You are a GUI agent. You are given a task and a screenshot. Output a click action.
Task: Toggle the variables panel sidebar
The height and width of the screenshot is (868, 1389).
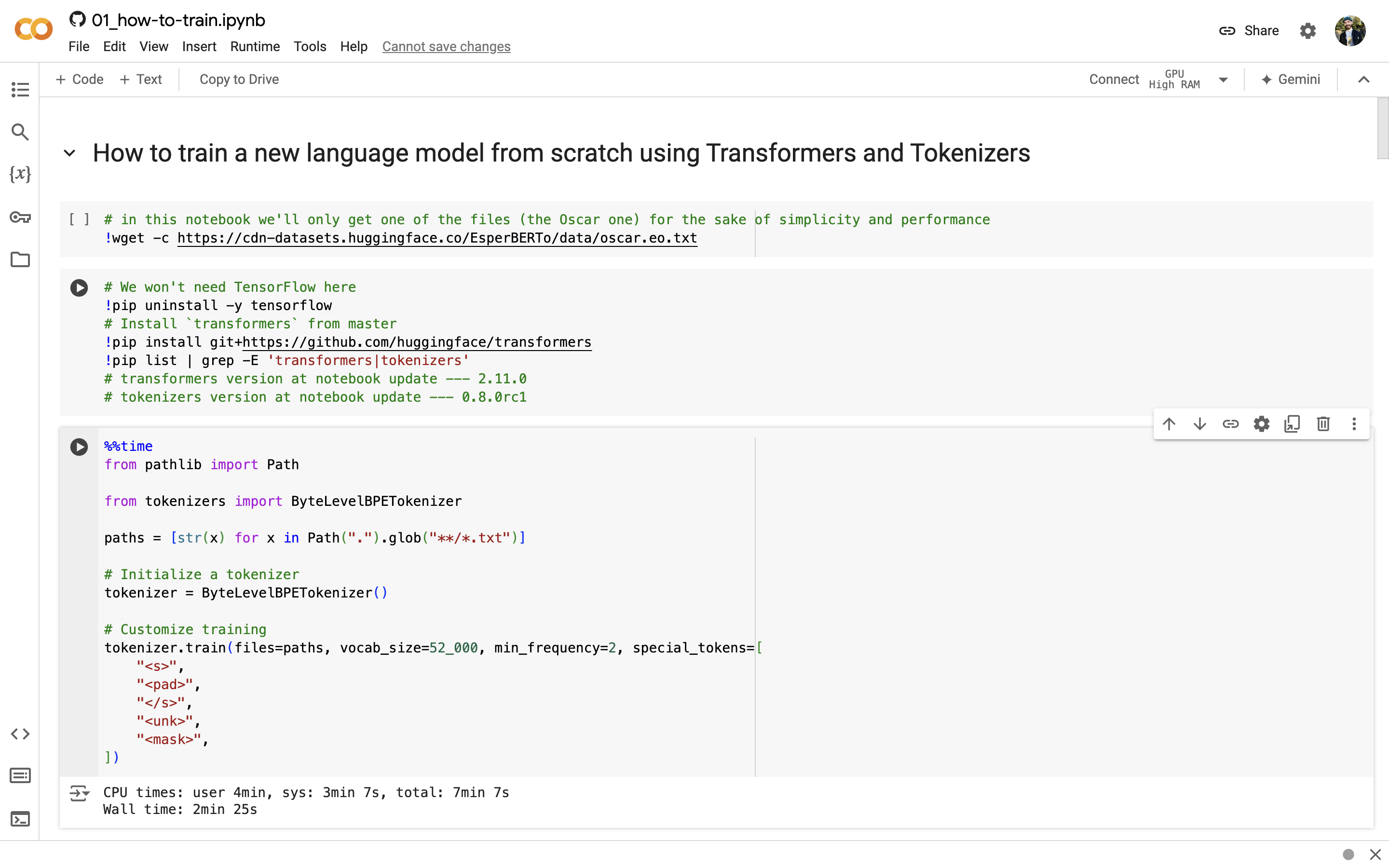(x=20, y=174)
